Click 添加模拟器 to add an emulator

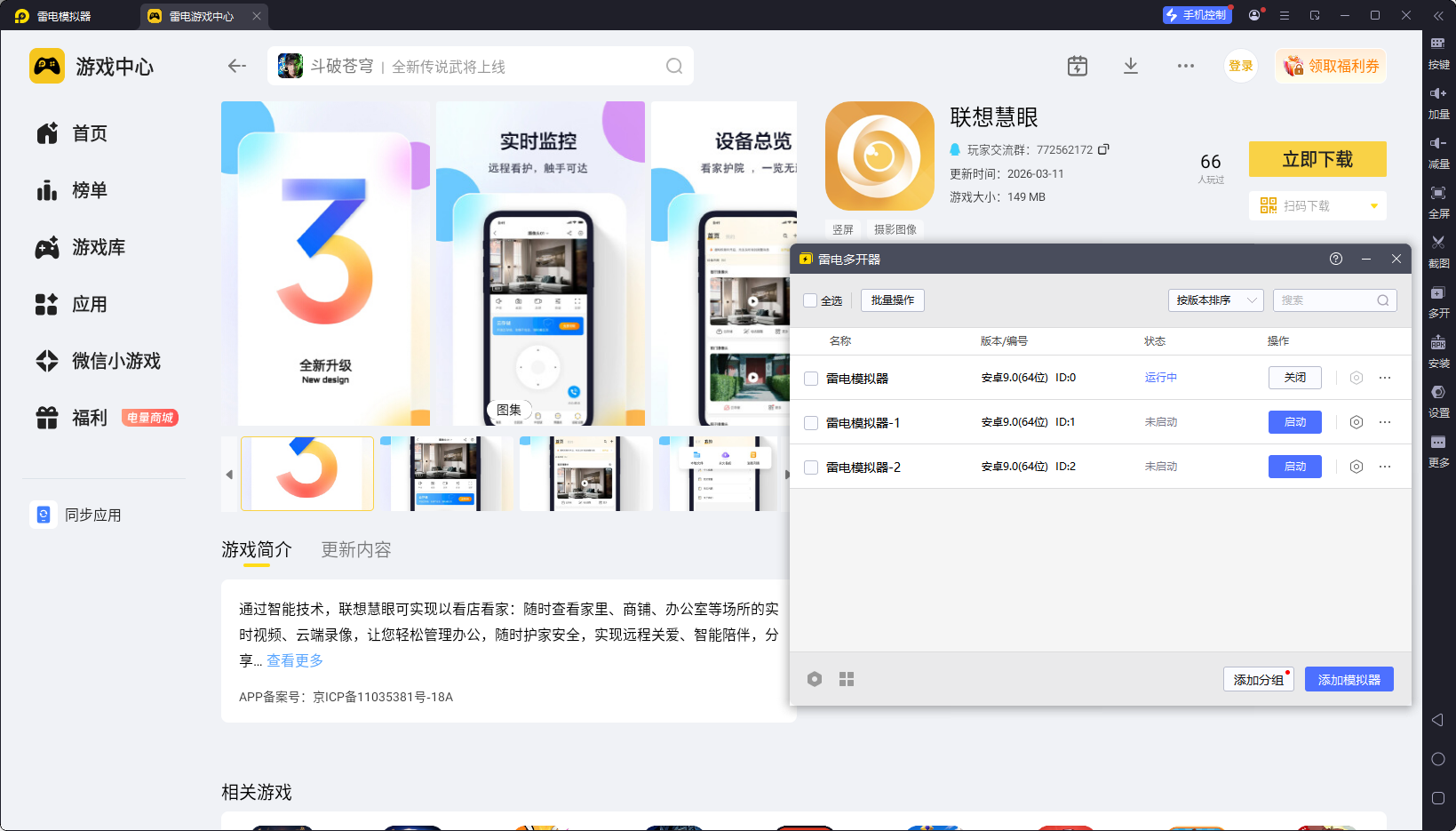(x=1349, y=679)
